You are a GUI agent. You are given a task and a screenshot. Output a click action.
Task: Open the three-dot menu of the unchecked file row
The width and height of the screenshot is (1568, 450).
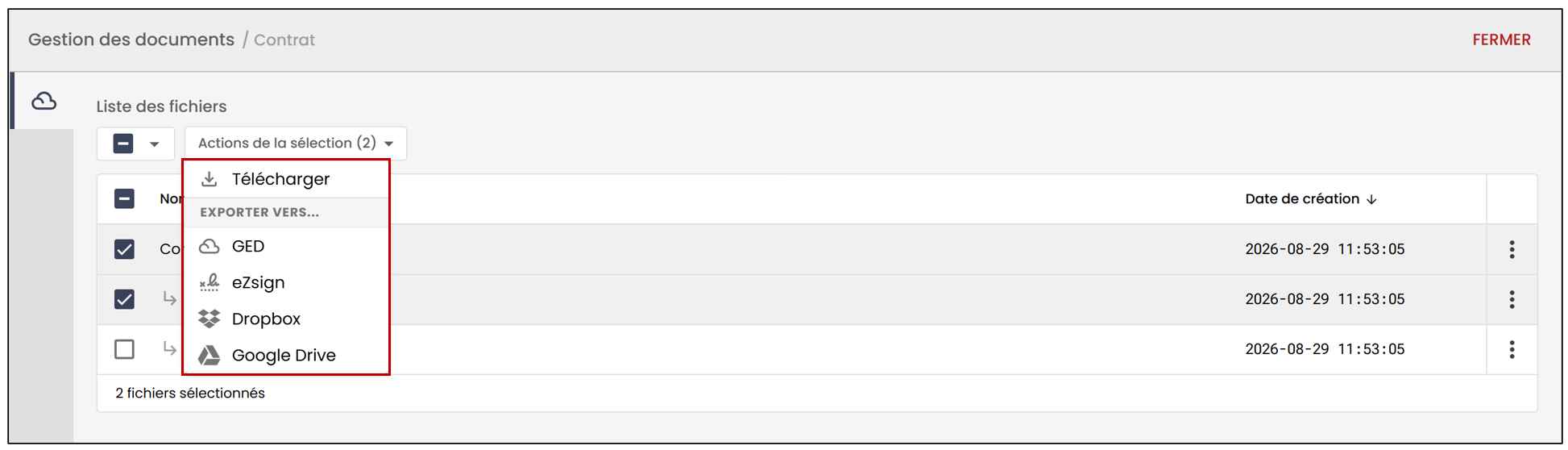[1512, 349]
